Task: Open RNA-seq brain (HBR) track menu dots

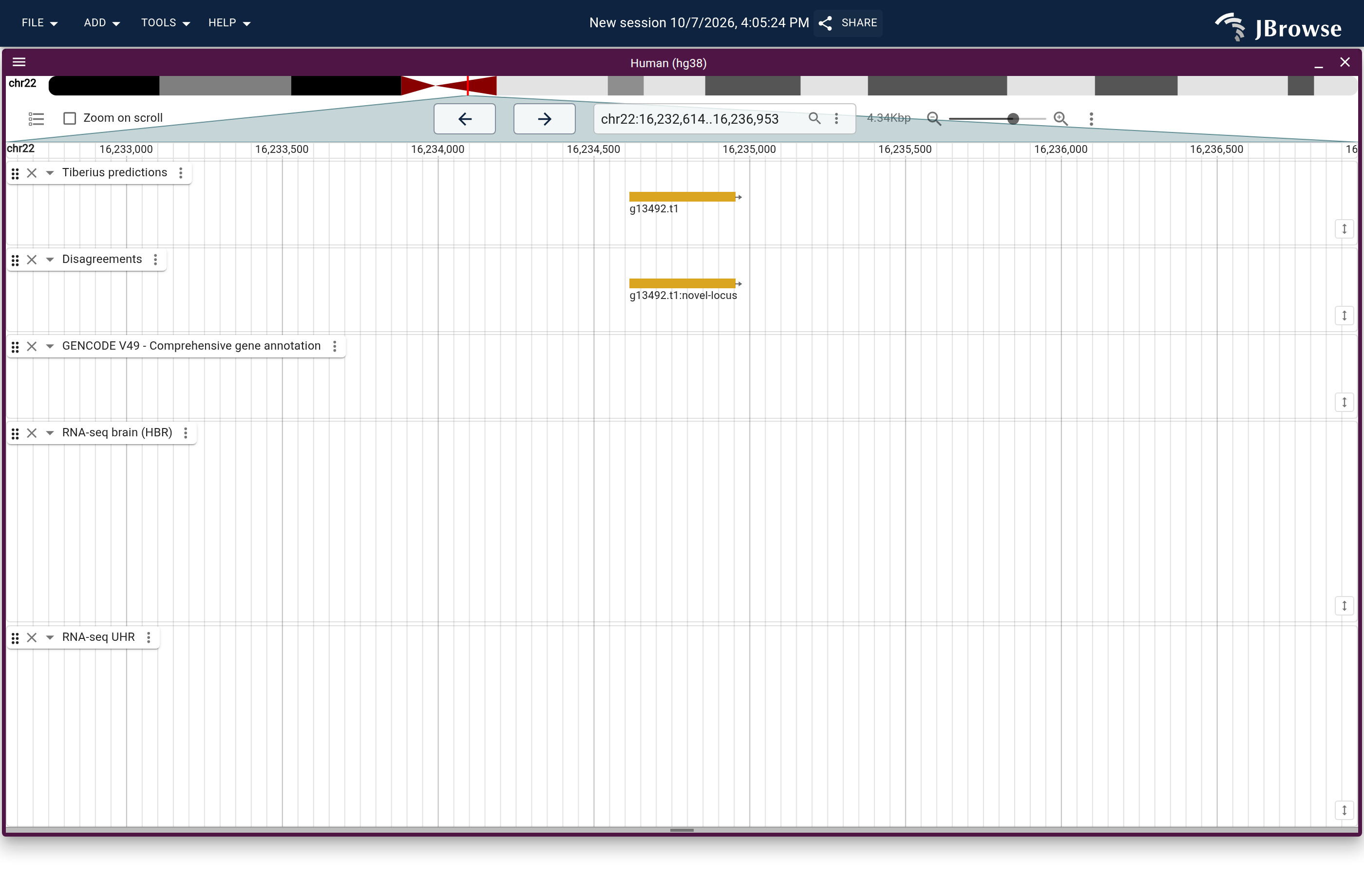Action: tap(186, 432)
